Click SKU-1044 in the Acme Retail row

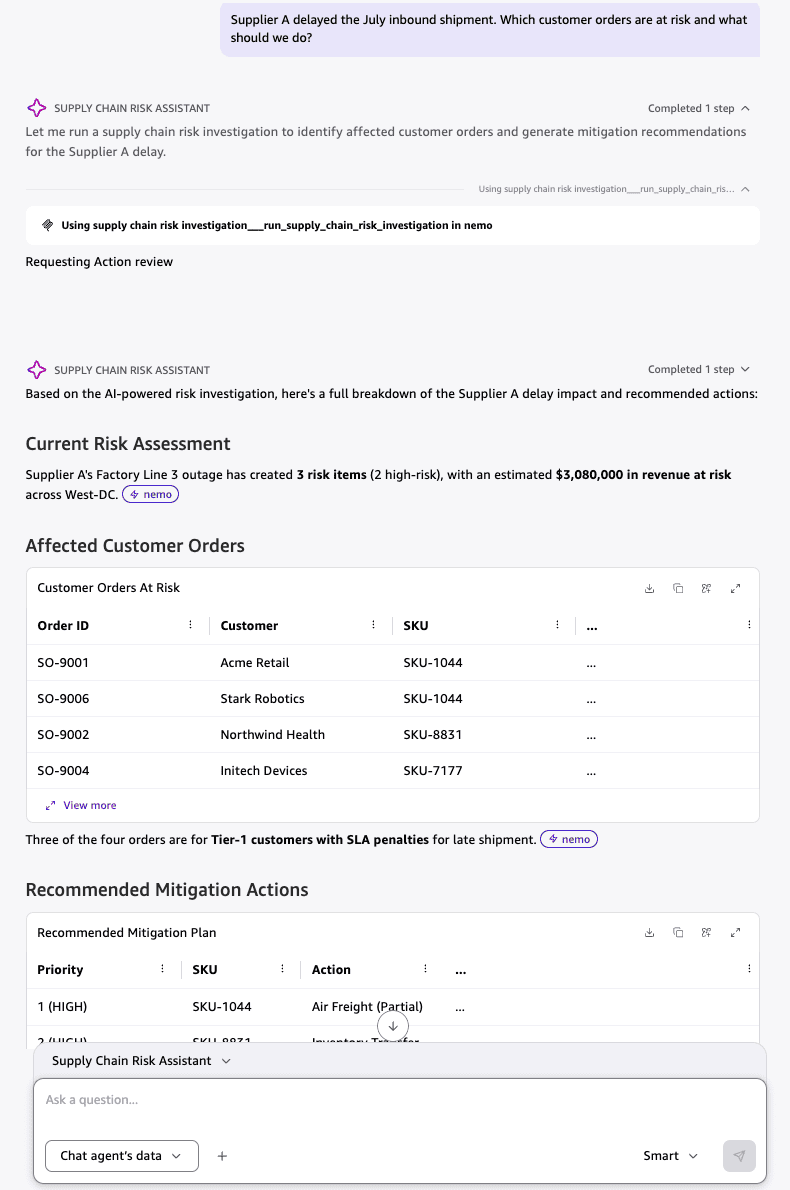(433, 663)
